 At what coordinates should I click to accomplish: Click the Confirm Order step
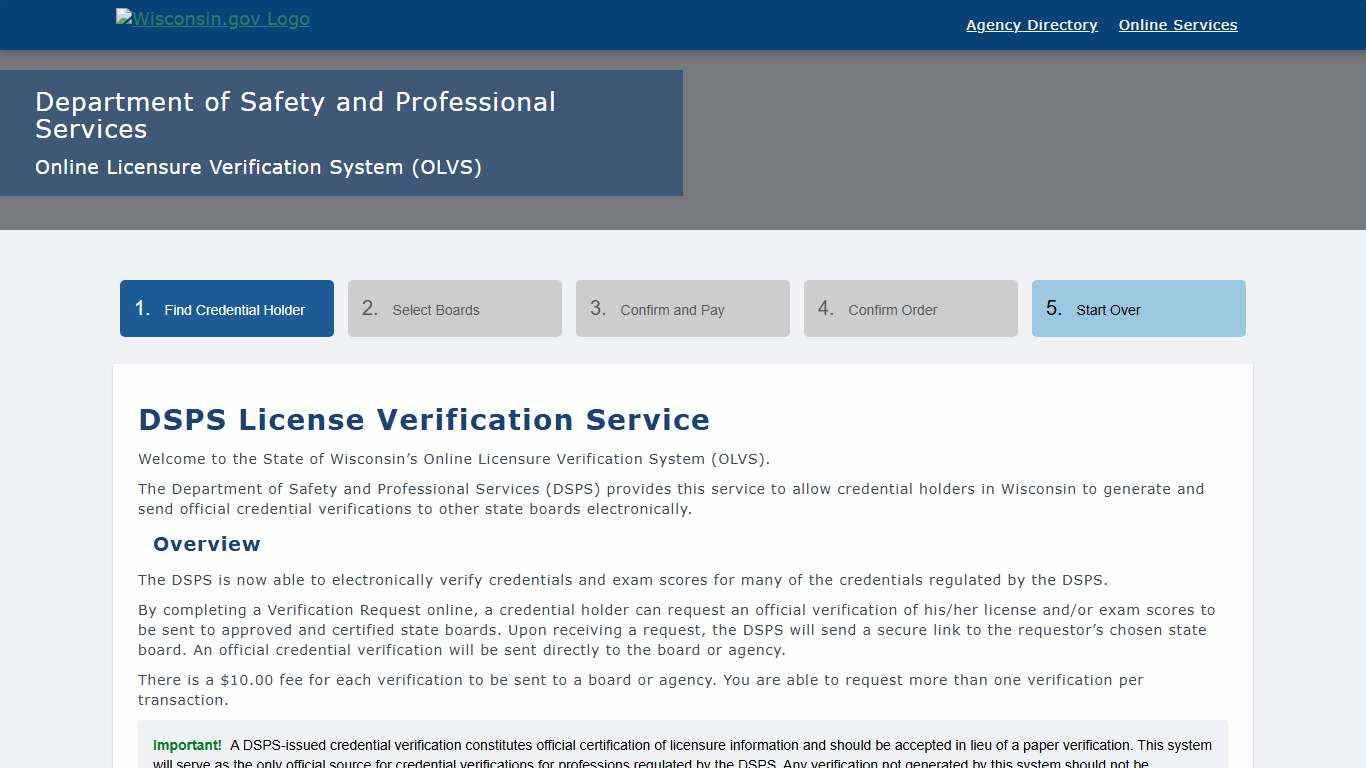tap(910, 308)
